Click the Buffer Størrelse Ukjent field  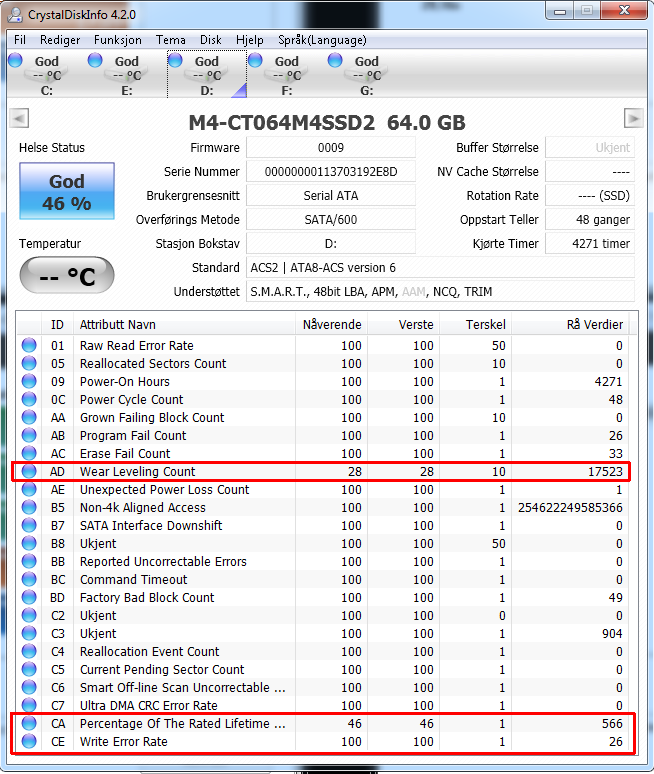point(590,148)
